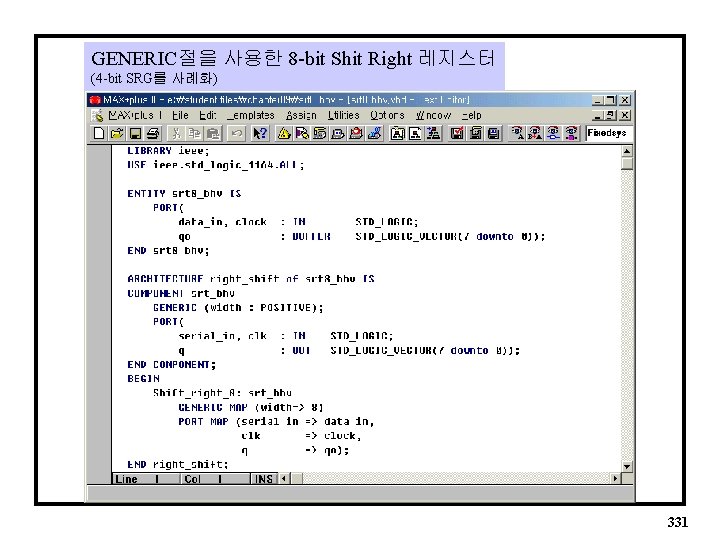
Task: Click Project Save and Check icon with red checkmark
Action: tap(457, 133)
